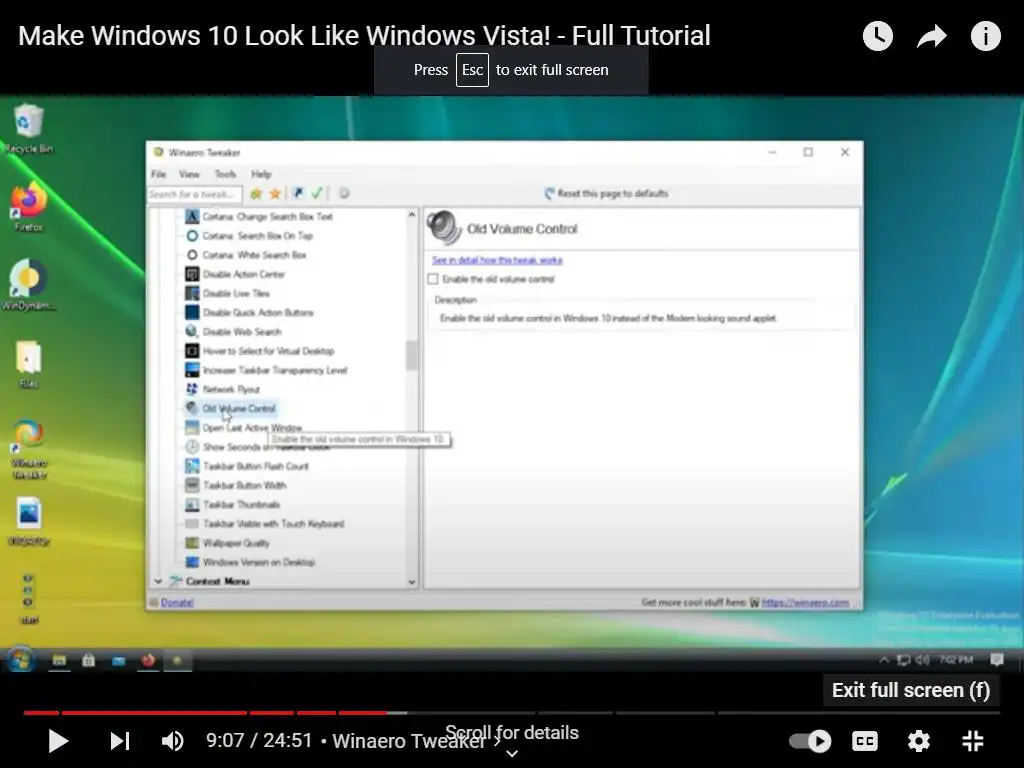Click the settings gear toolbar icon
Viewport: 1024px width, 768px height.
(x=344, y=193)
